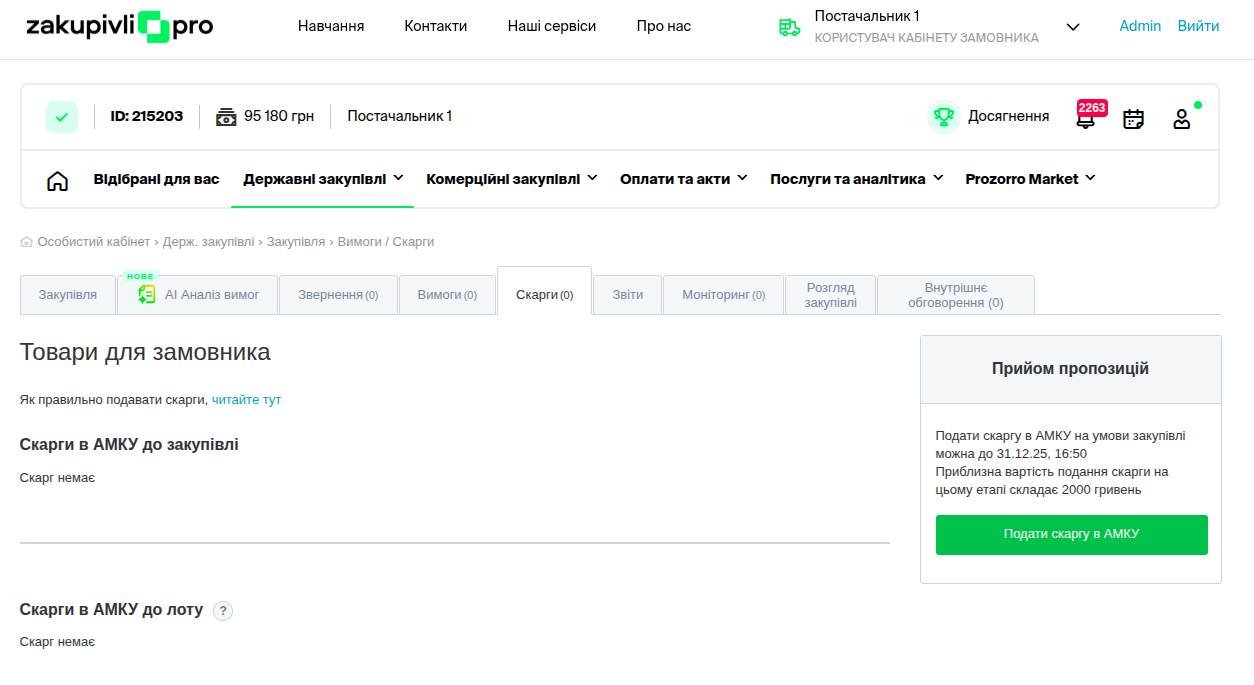Expand the Державні закупівлі dropdown menu
The height and width of the screenshot is (685, 1254).
point(323,179)
